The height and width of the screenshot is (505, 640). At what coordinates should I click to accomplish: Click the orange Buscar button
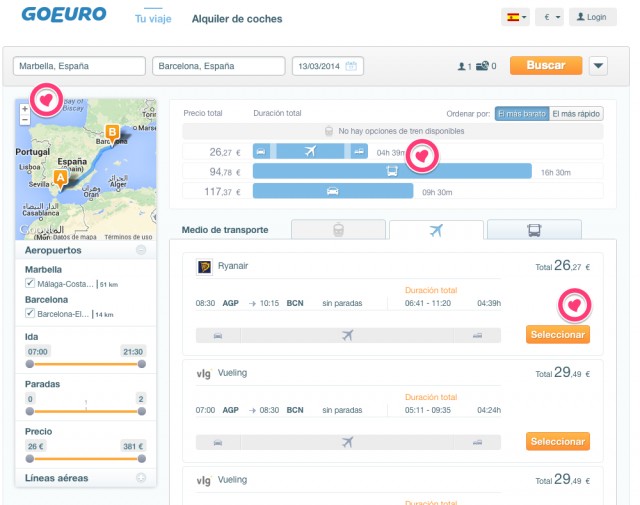tap(546, 65)
